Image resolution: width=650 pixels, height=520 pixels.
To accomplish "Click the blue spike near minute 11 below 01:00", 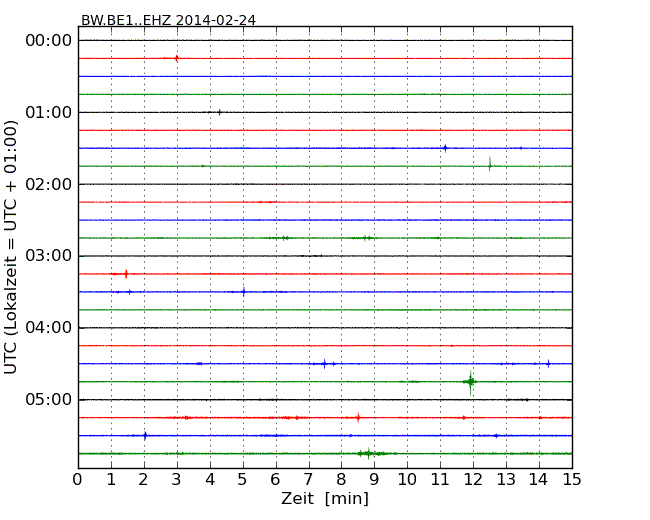I will (445, 148).
